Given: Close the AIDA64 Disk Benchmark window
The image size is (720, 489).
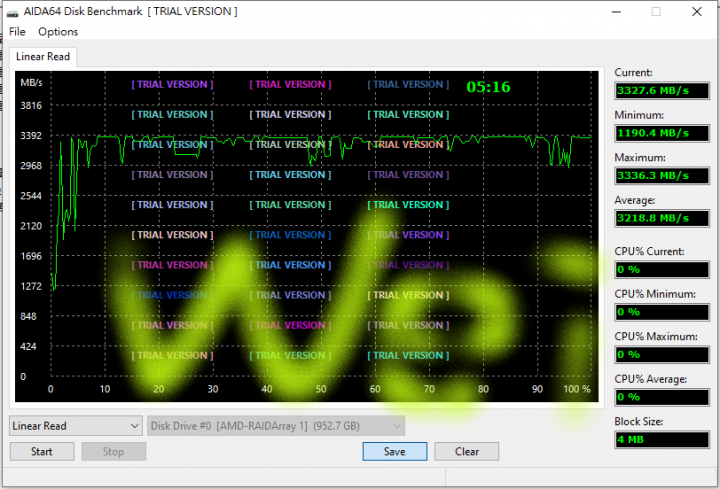Looking at the screenshot, I should 697,11.
